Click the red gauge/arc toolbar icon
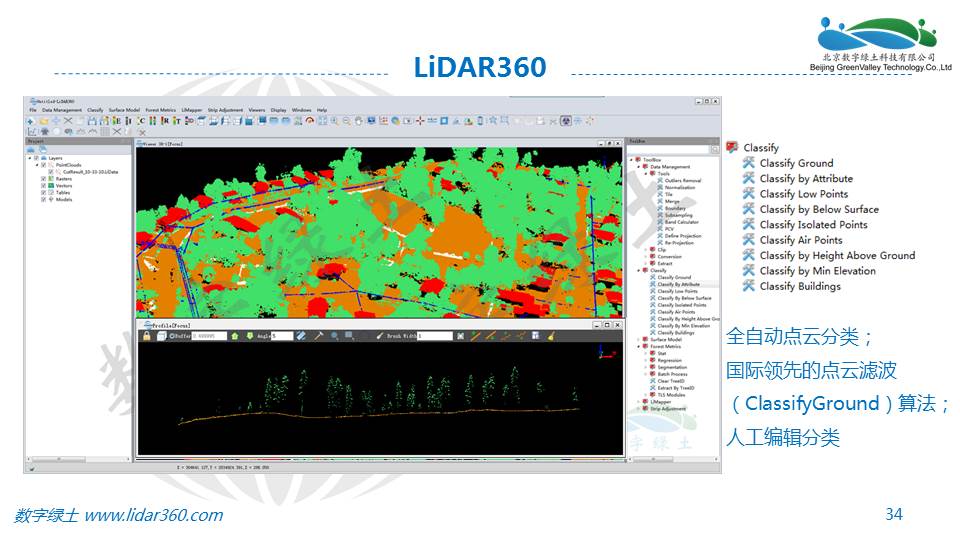Screen dimensions: 960x540 310,121
